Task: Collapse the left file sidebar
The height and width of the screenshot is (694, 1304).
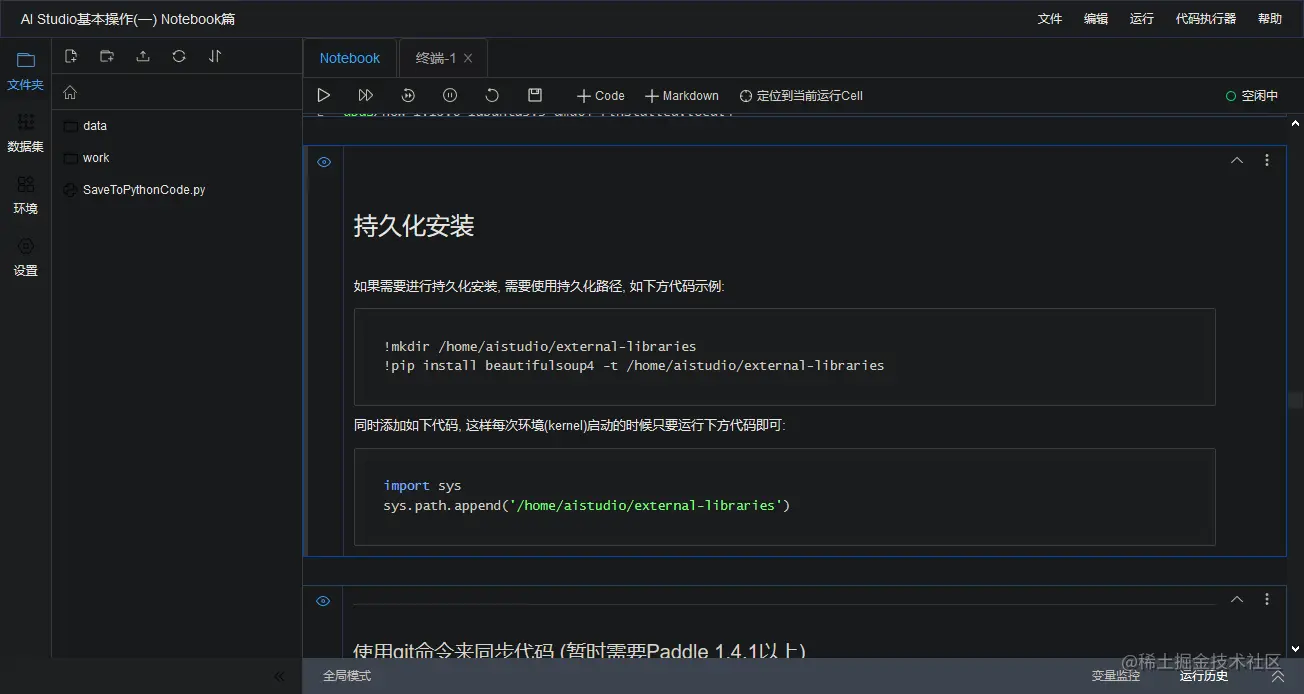Action: click(279, 676)
